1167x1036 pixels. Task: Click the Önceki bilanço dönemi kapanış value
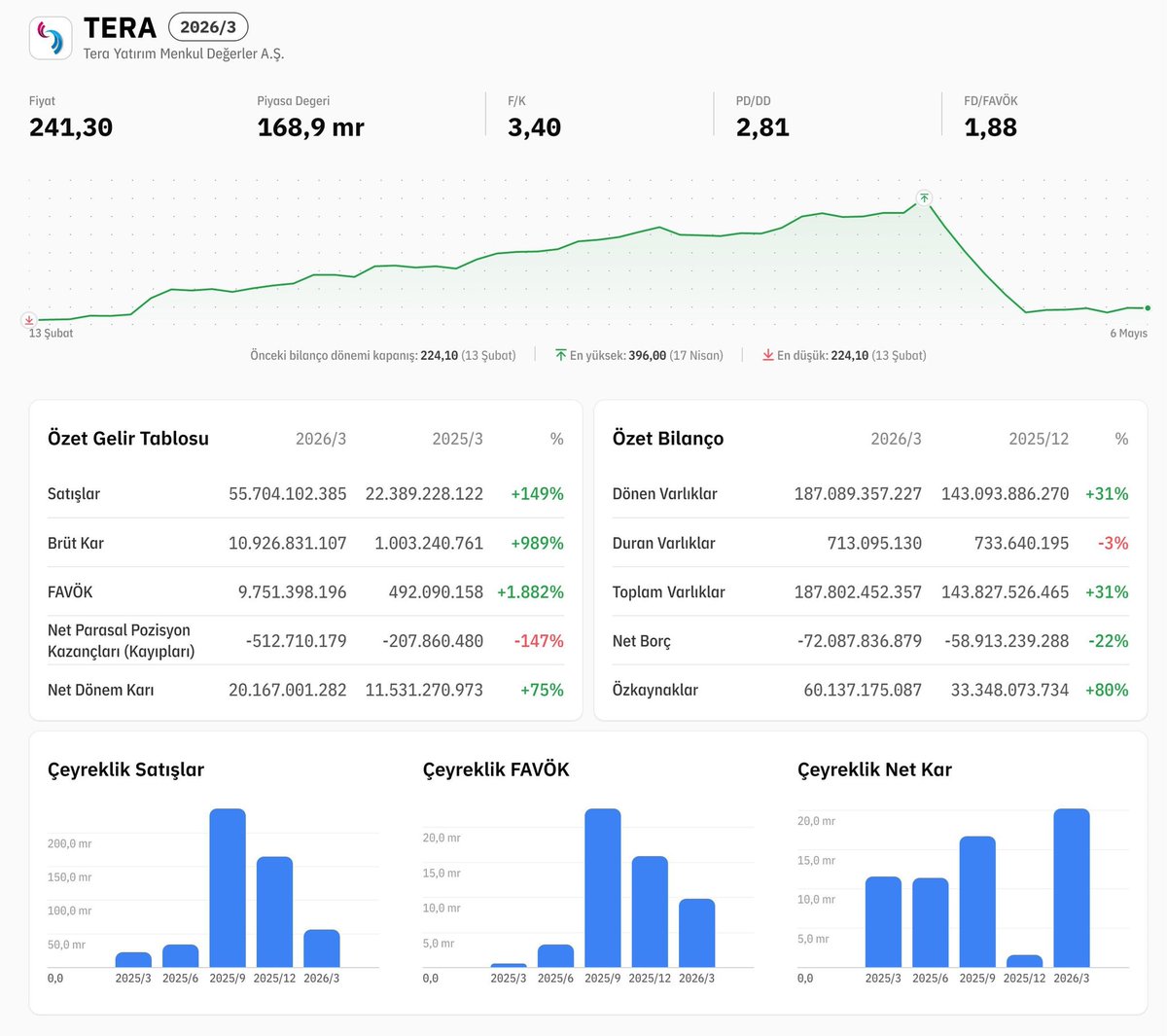[439, 355]
